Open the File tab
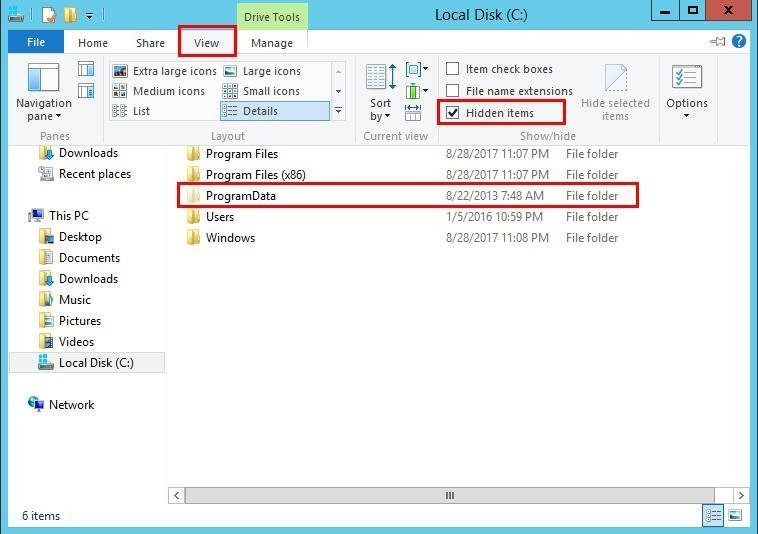The image size is (758, 534). coord(36,42)
